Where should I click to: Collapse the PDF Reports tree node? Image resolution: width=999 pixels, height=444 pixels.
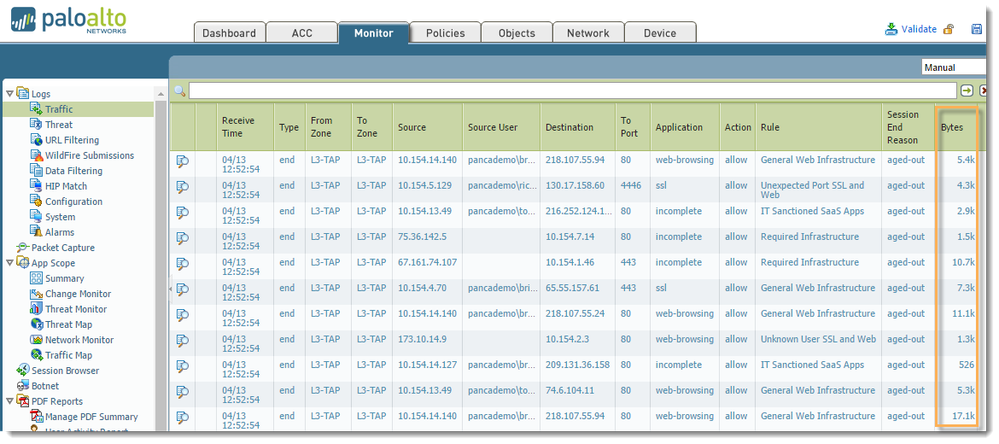pos(10,401)
